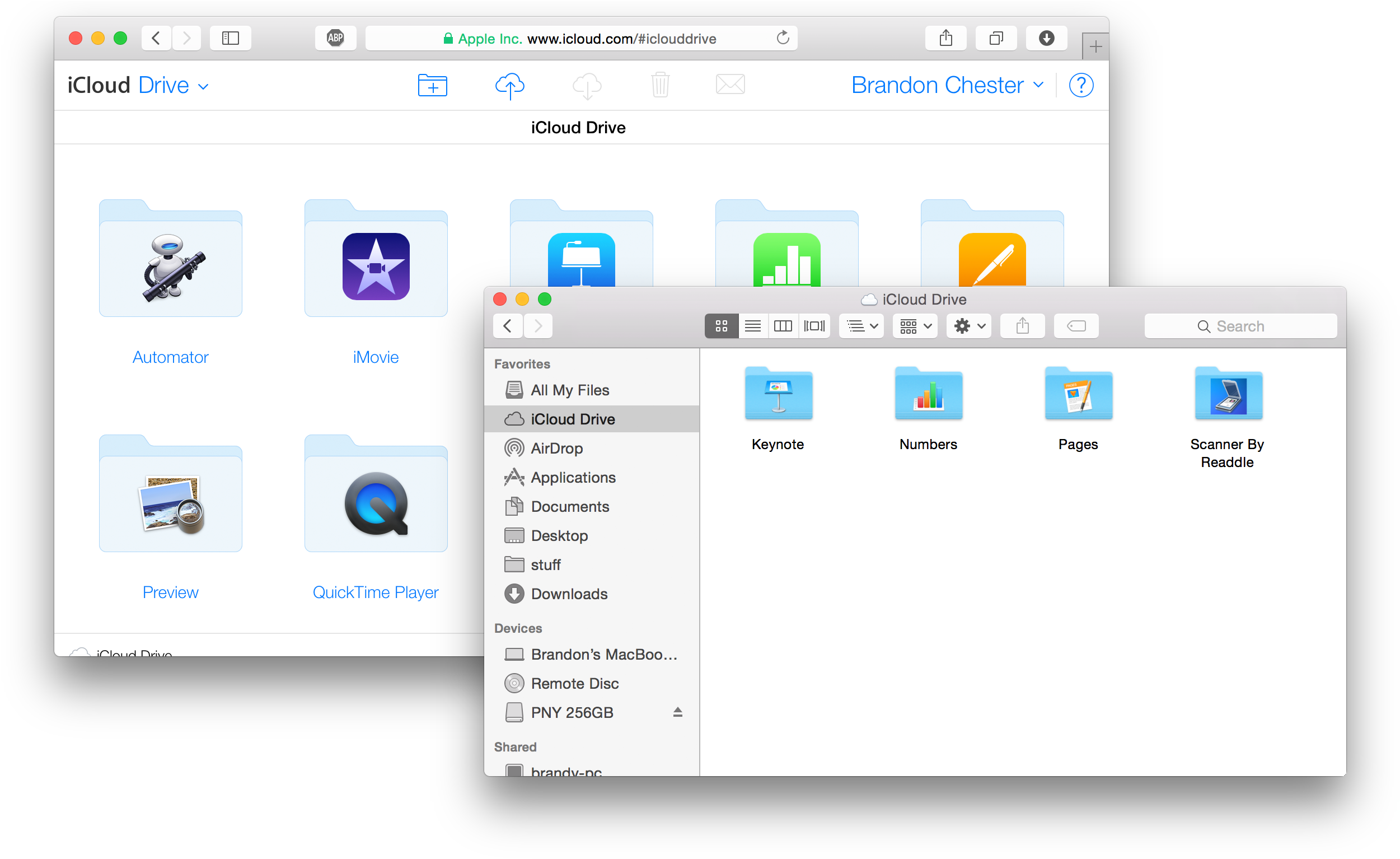Open the Finder list-style options dropdown
Viewport: 1400px width, 859px height.
(861, 326)
